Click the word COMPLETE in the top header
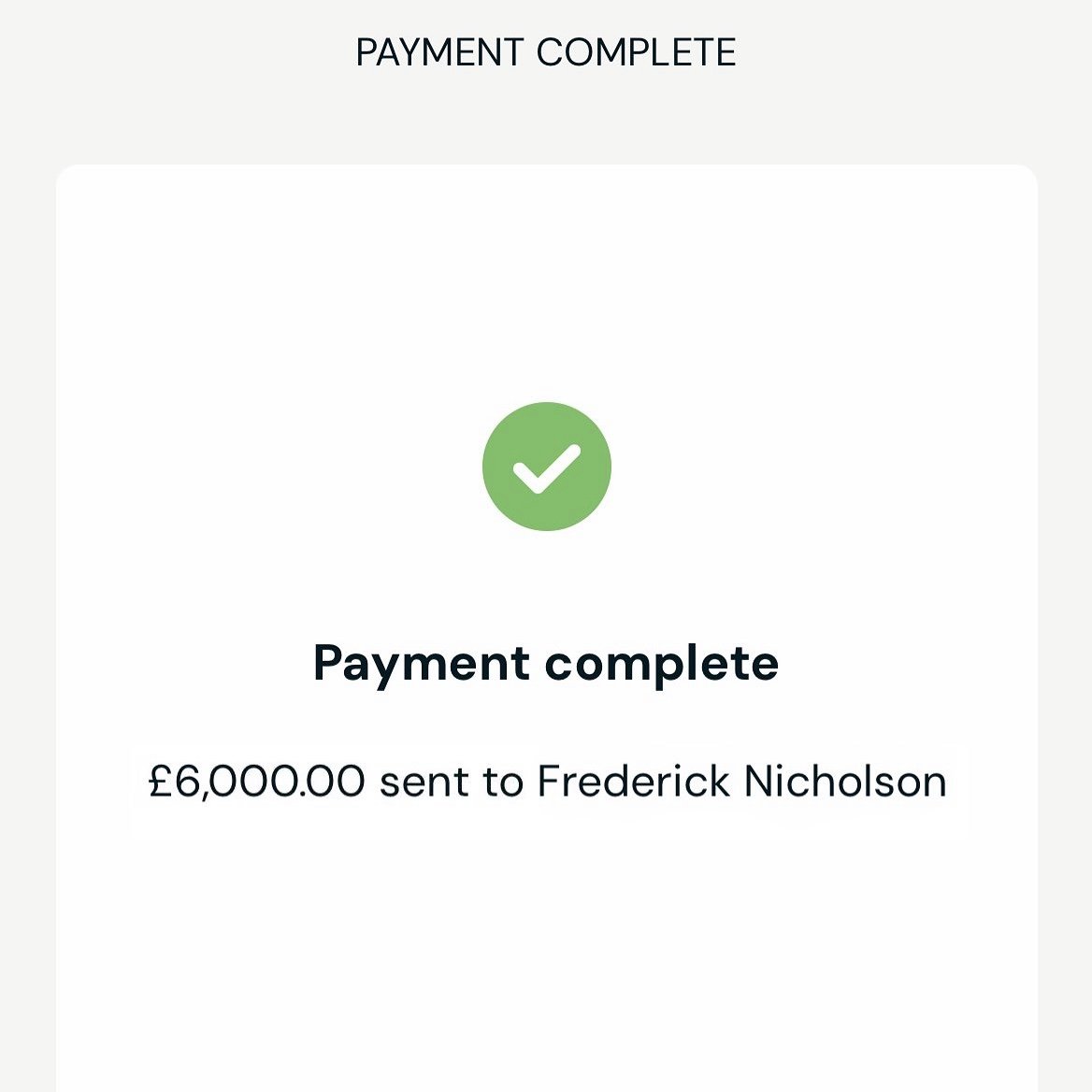This screenshot has height=1092, width=1092. click(x=637, y=52)
